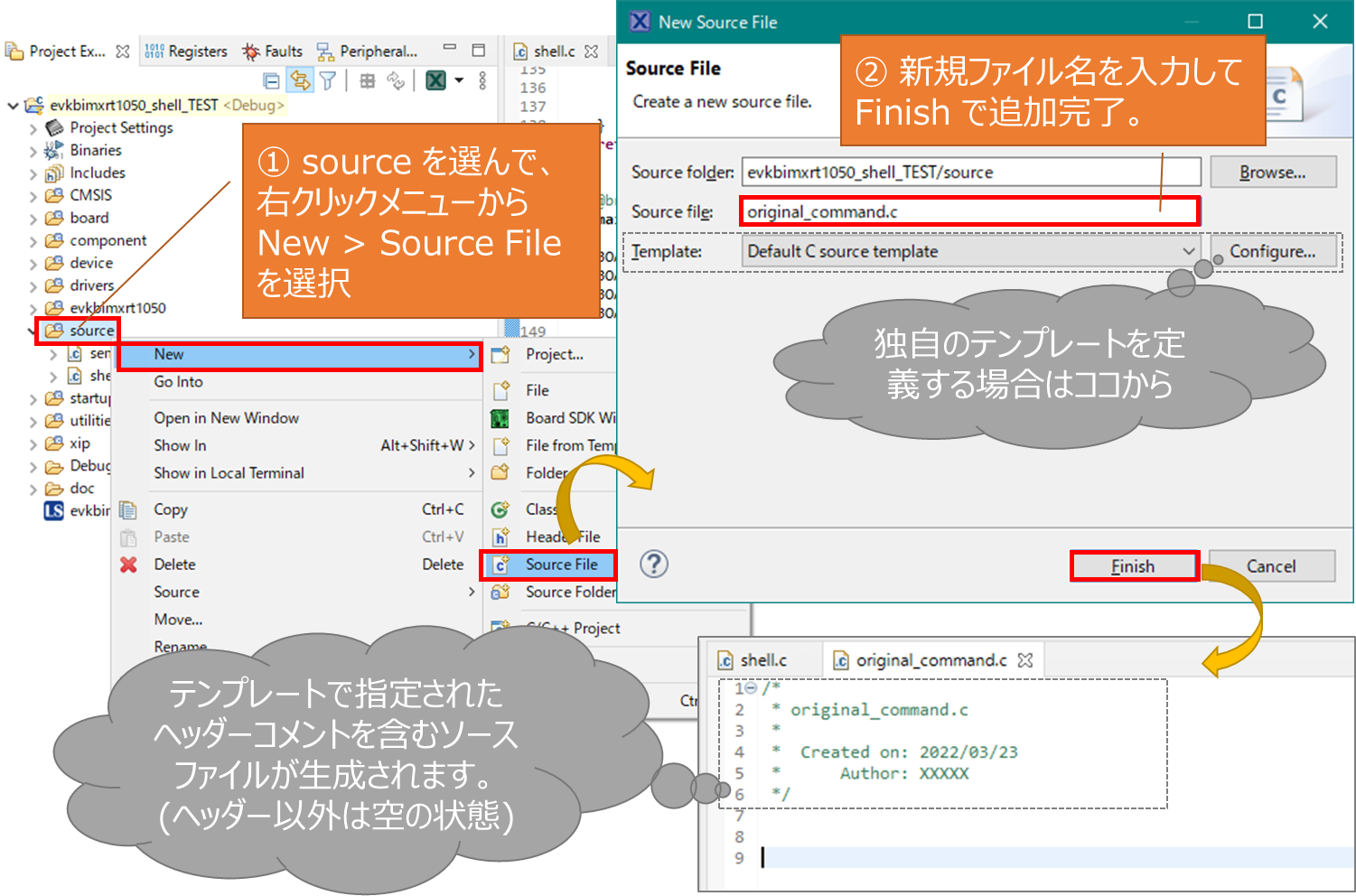Open the three-dot view menu in Project Explorer

pyautogui.click(x=482, y=81)
